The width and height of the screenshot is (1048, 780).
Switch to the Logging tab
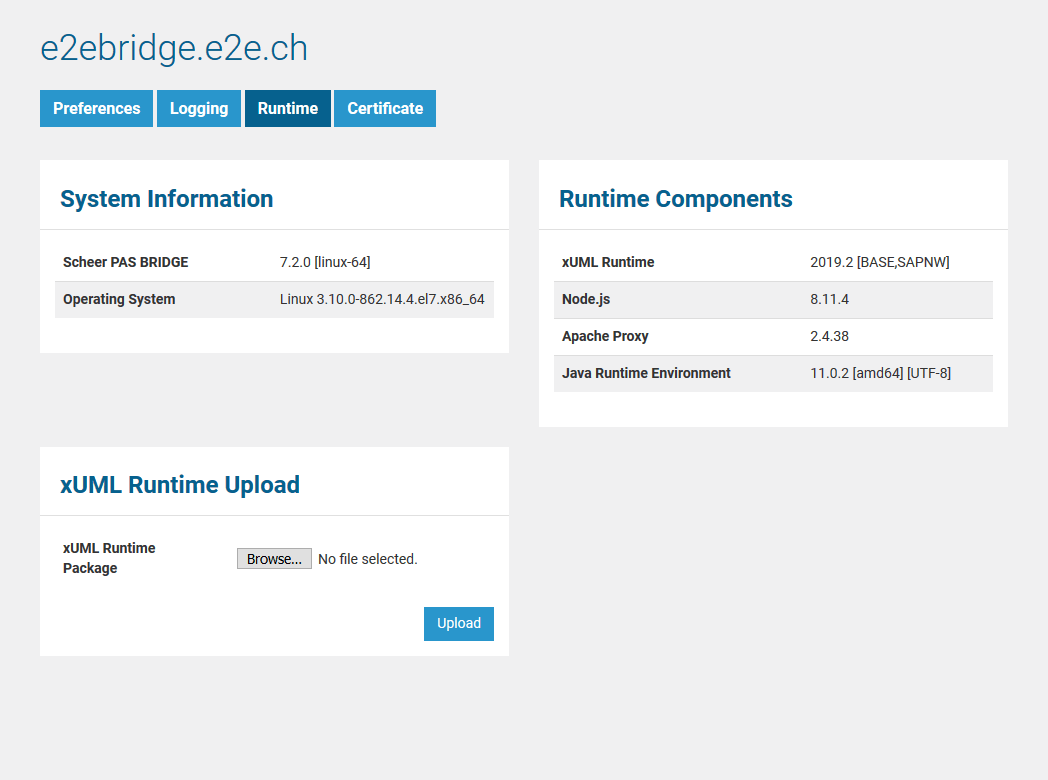pyautogui.click(x=199, y=109)
